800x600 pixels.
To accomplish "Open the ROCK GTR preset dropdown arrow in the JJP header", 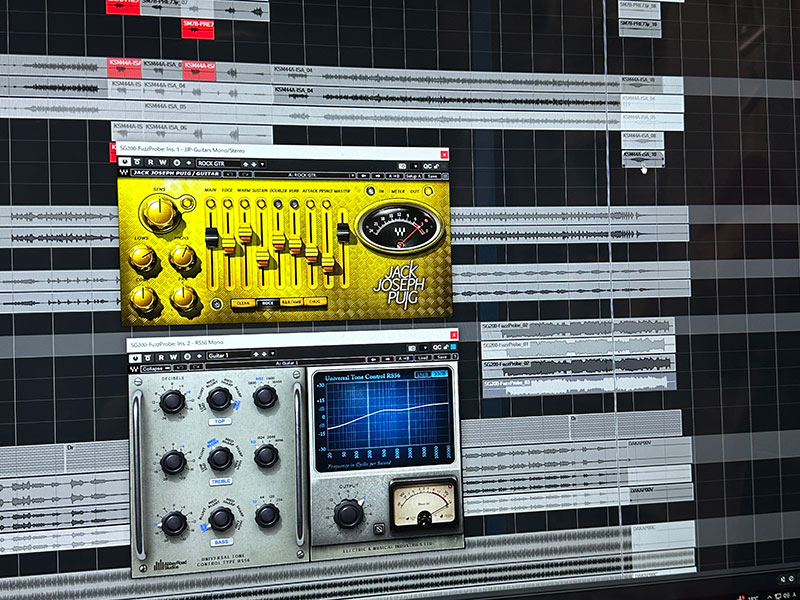I will 263,164.
